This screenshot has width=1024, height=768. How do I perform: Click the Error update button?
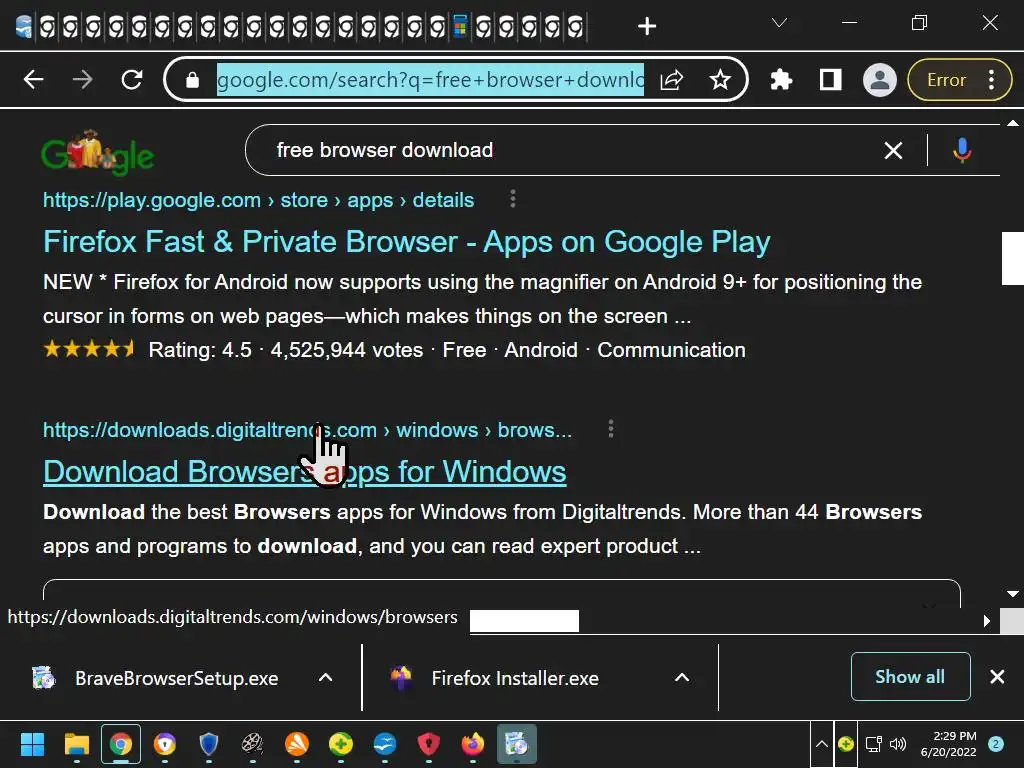(946, 80)
